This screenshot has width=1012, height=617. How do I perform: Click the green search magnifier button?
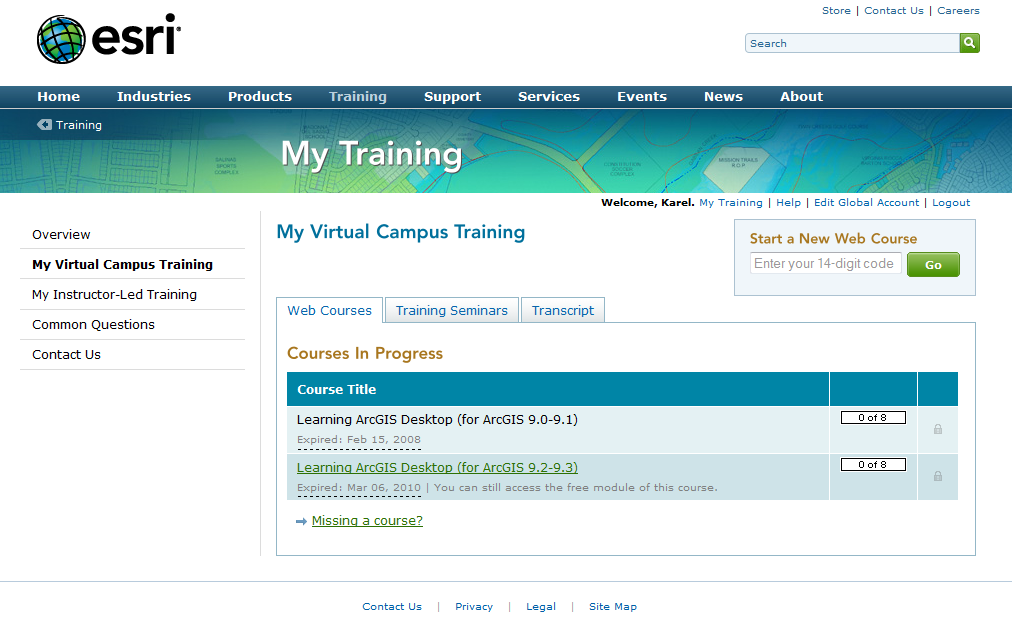(969, 43)
